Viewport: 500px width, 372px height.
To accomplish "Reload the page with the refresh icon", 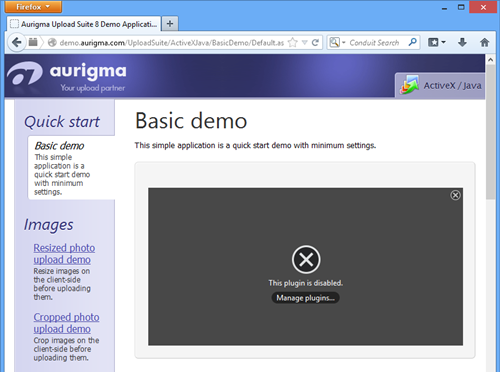I will 315,43.
